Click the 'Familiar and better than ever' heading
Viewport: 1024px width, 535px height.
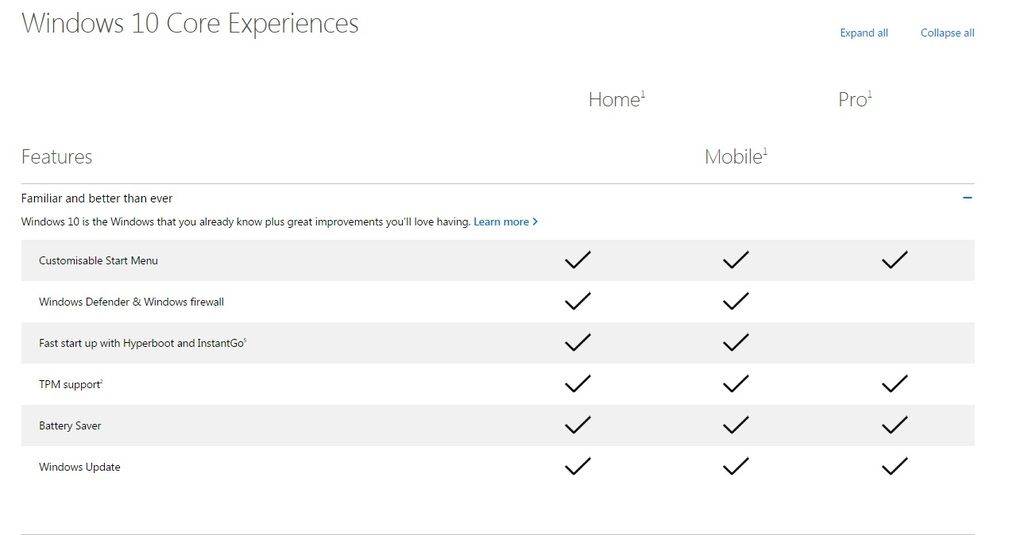(x=97, y=198)
